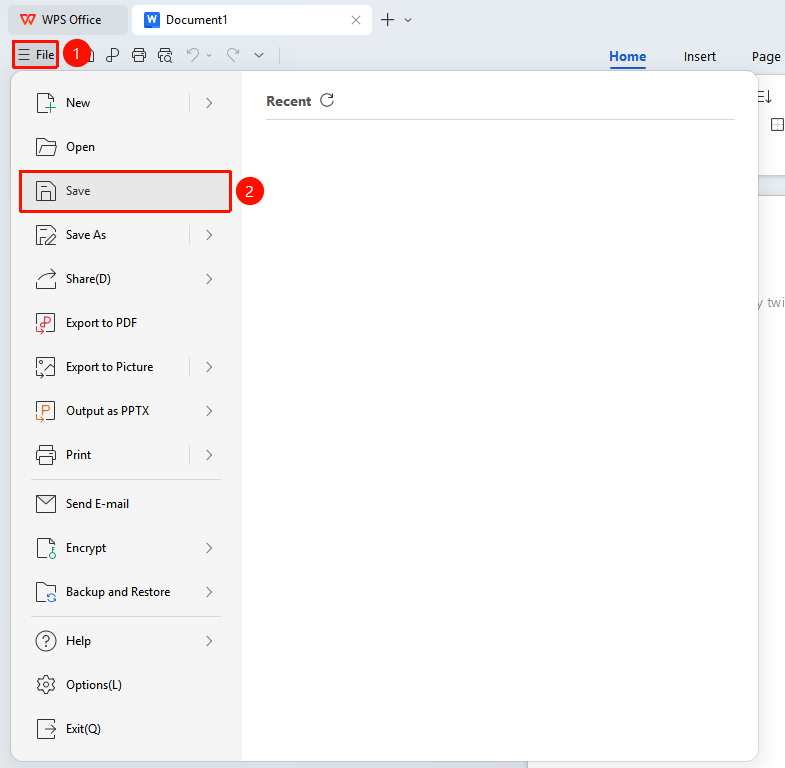Choose Export to PDF menu entry

pyautogui.click(x=125, y=323)
